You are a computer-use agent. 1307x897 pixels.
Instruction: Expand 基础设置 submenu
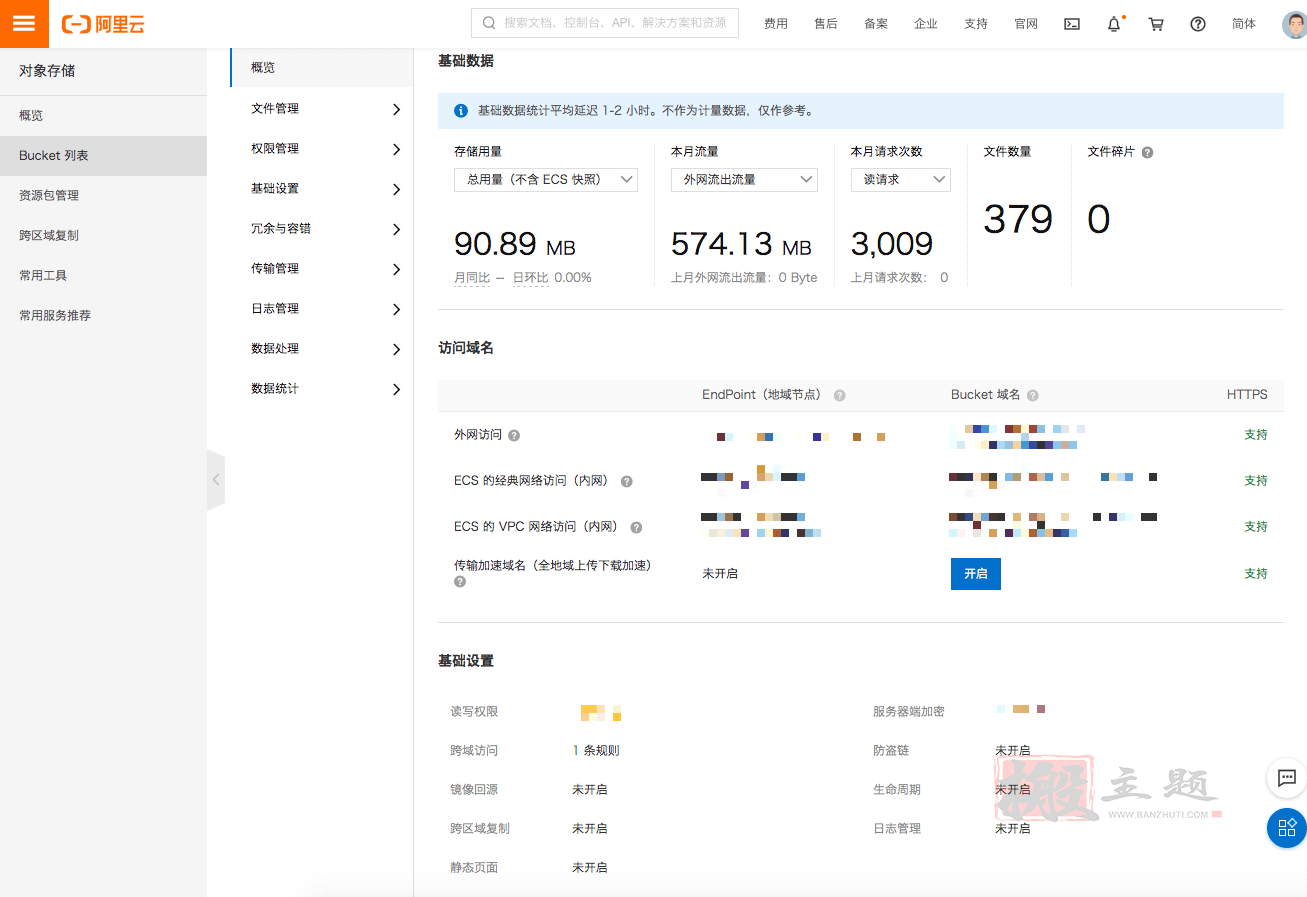322,188
